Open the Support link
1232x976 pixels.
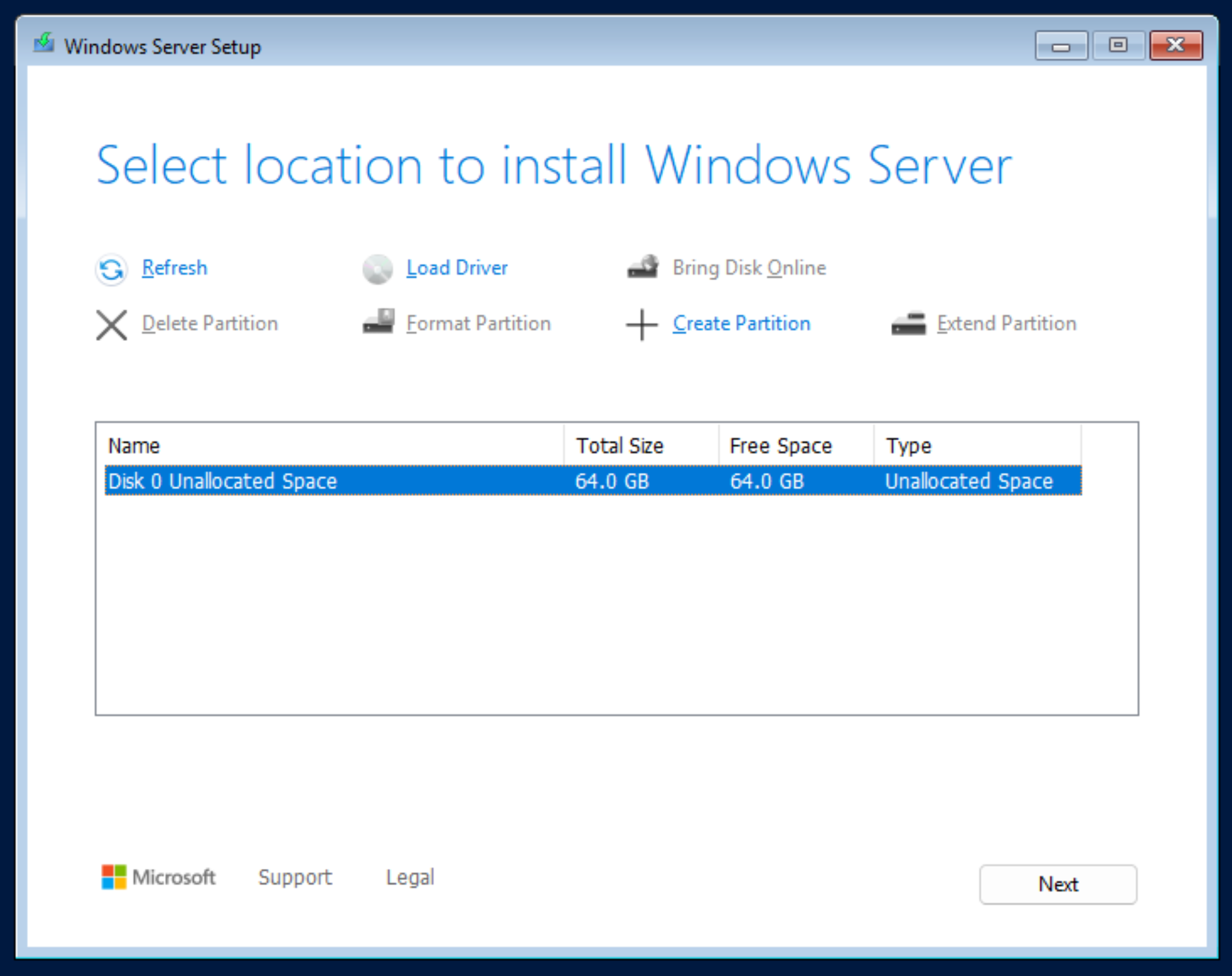(x=295, y=877)
